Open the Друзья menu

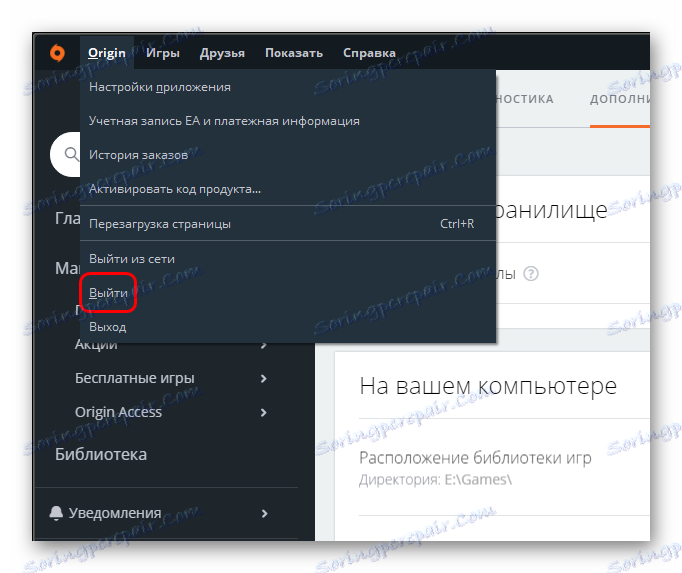(222, 53)
